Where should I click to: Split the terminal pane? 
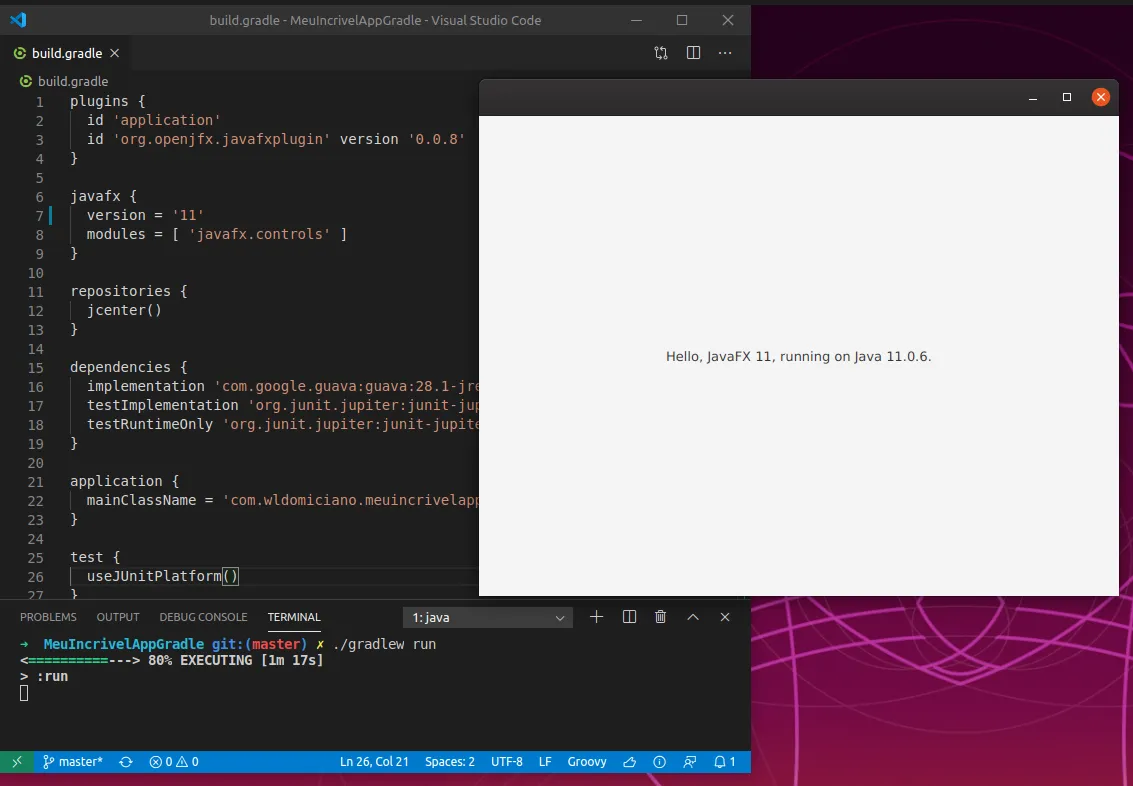tap(629, 617)
